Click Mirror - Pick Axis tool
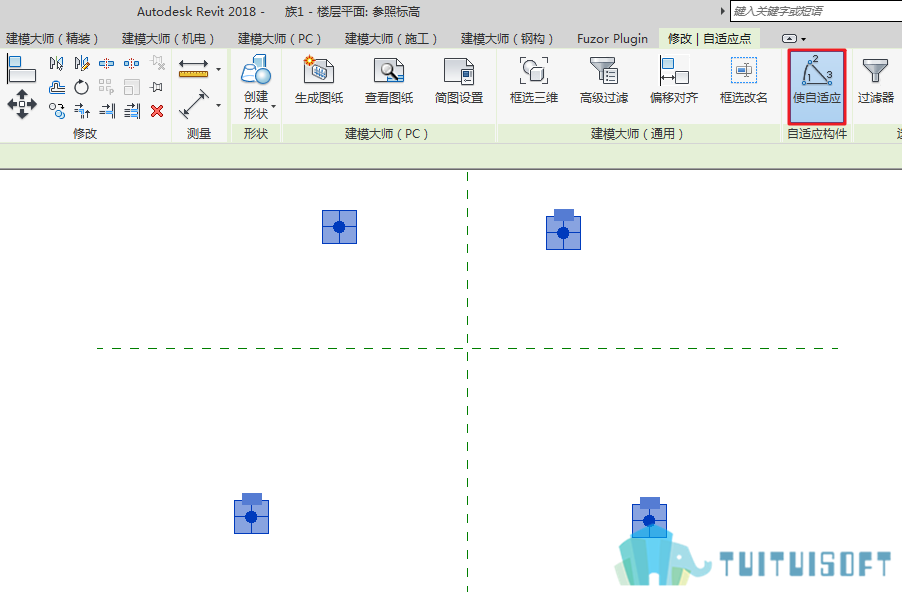 coord(56,63)
